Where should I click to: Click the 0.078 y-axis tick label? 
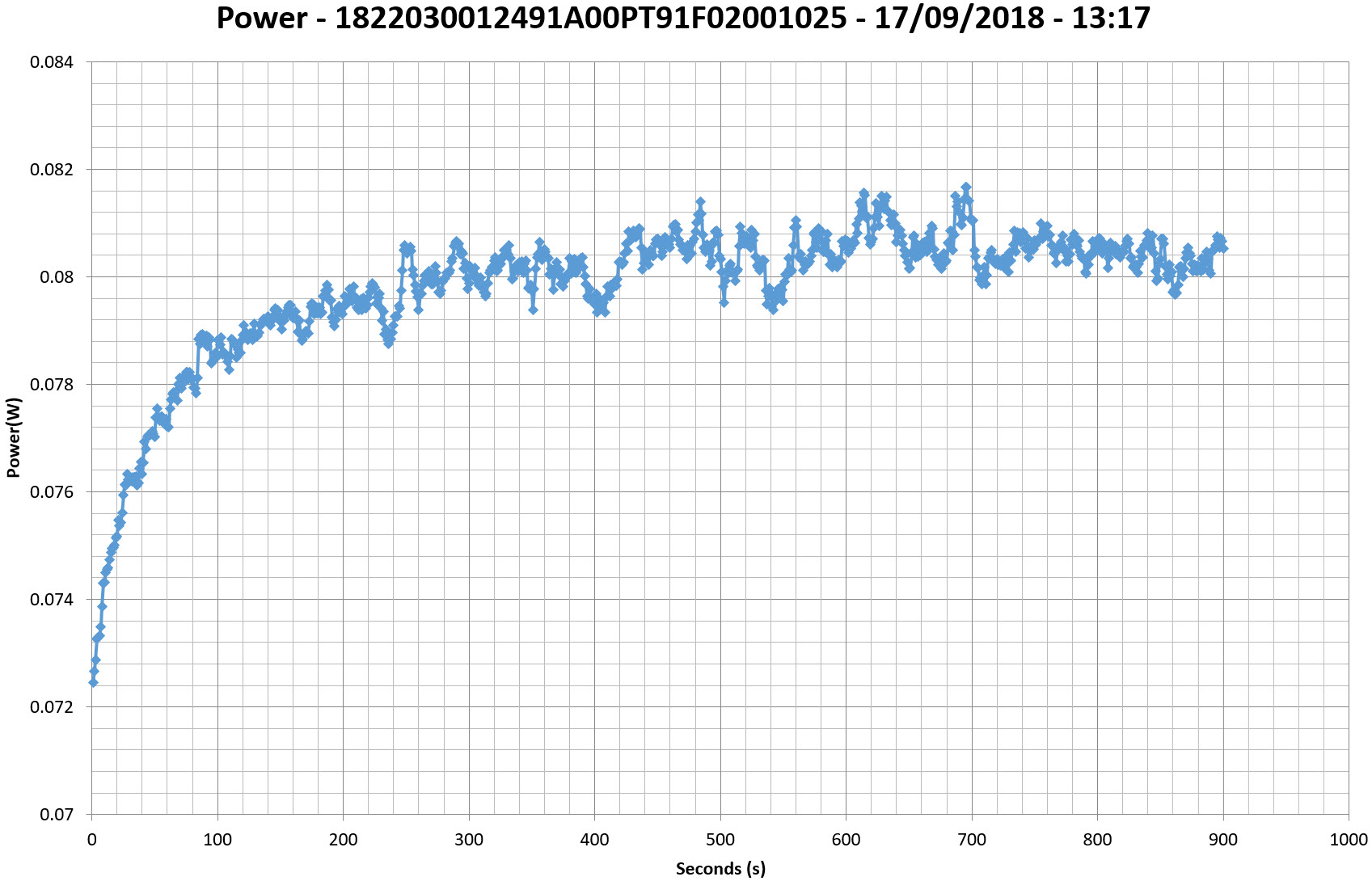coord(51,385)
